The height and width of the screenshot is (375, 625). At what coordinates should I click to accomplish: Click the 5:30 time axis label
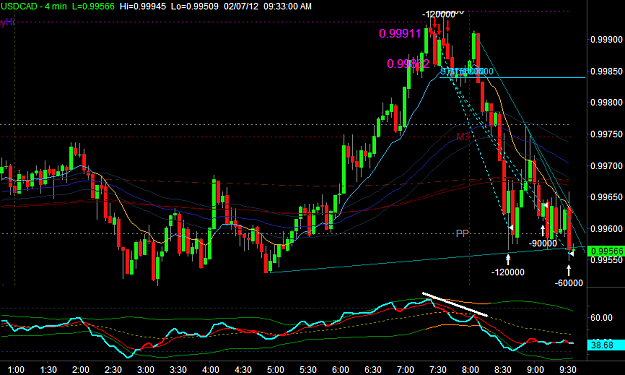[x=308, y=369]
